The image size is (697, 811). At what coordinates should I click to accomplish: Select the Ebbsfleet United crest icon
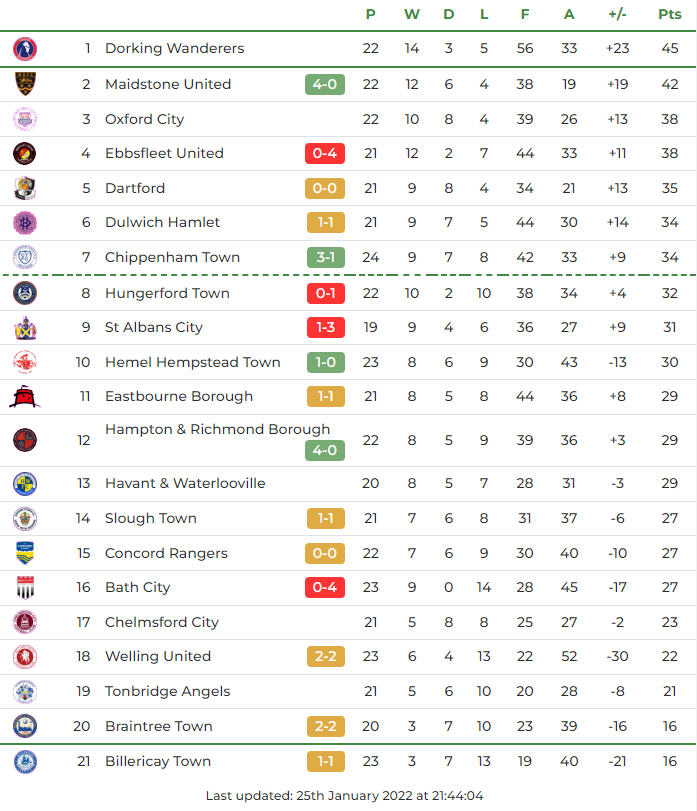25,153
